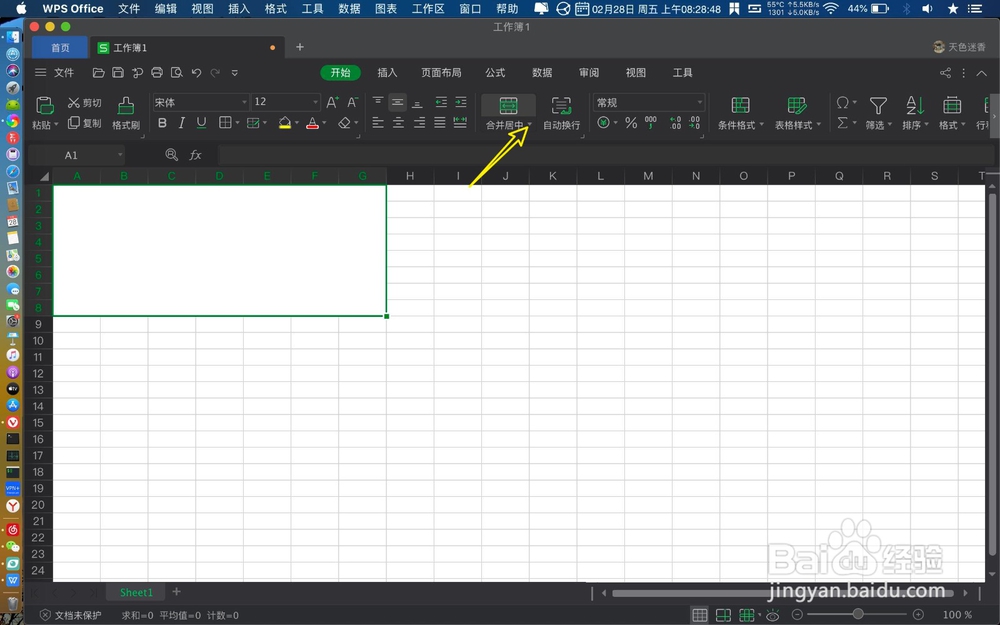1000x625 pixels.
Task: Click the open file folder icon
Action: click(98, 73)
